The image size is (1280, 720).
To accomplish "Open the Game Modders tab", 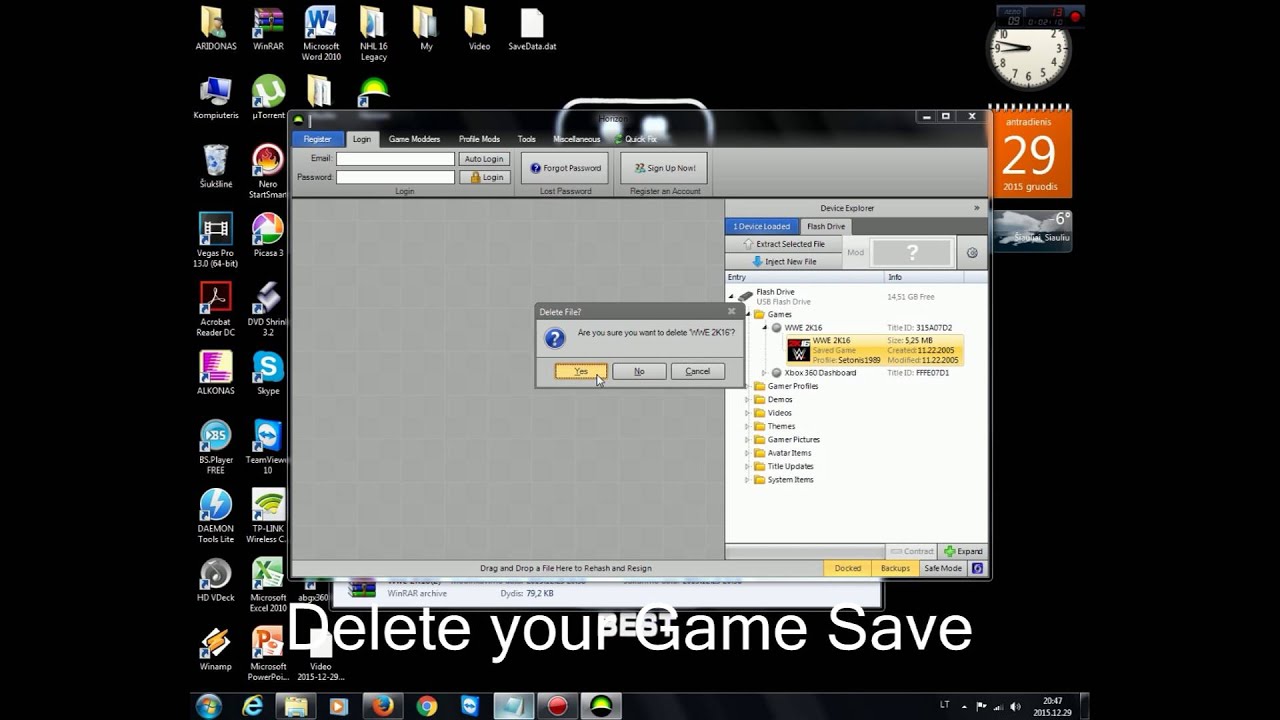I will [414, 139].
